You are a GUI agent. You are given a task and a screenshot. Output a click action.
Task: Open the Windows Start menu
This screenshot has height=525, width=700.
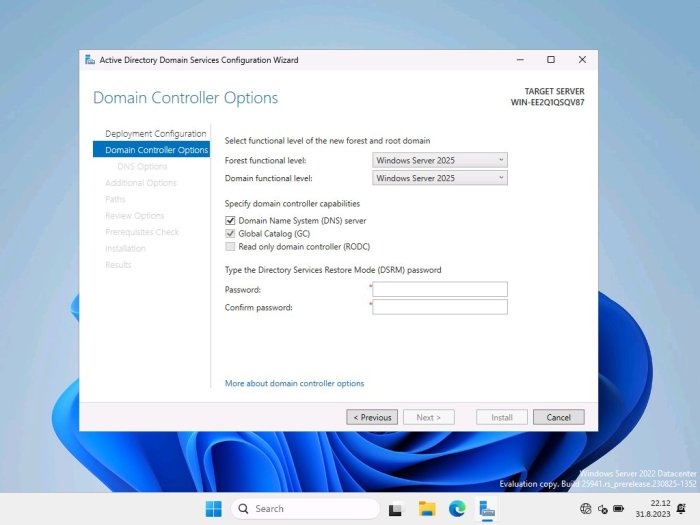(x=213, y=508)
